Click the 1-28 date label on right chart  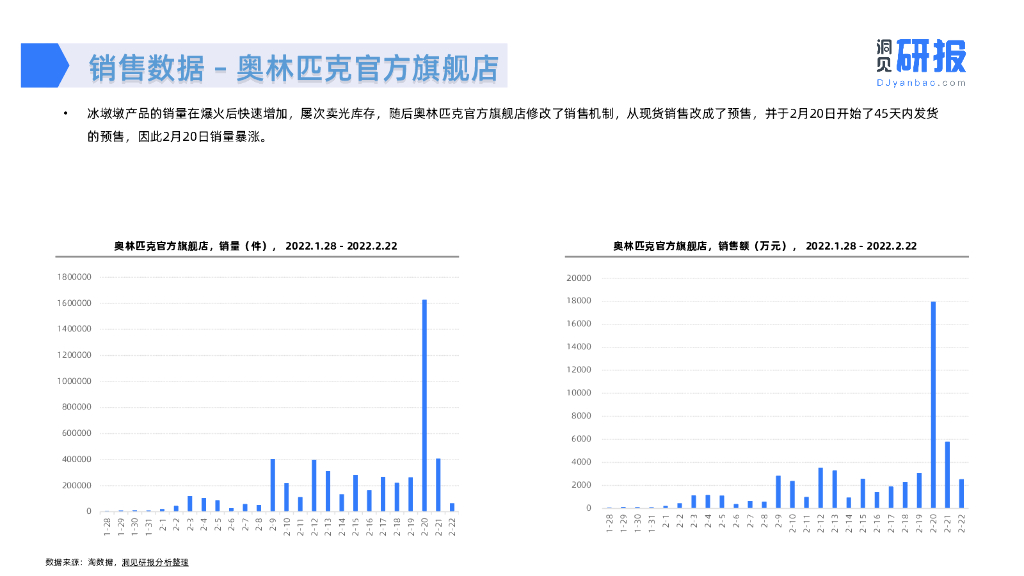click(609, 523)
